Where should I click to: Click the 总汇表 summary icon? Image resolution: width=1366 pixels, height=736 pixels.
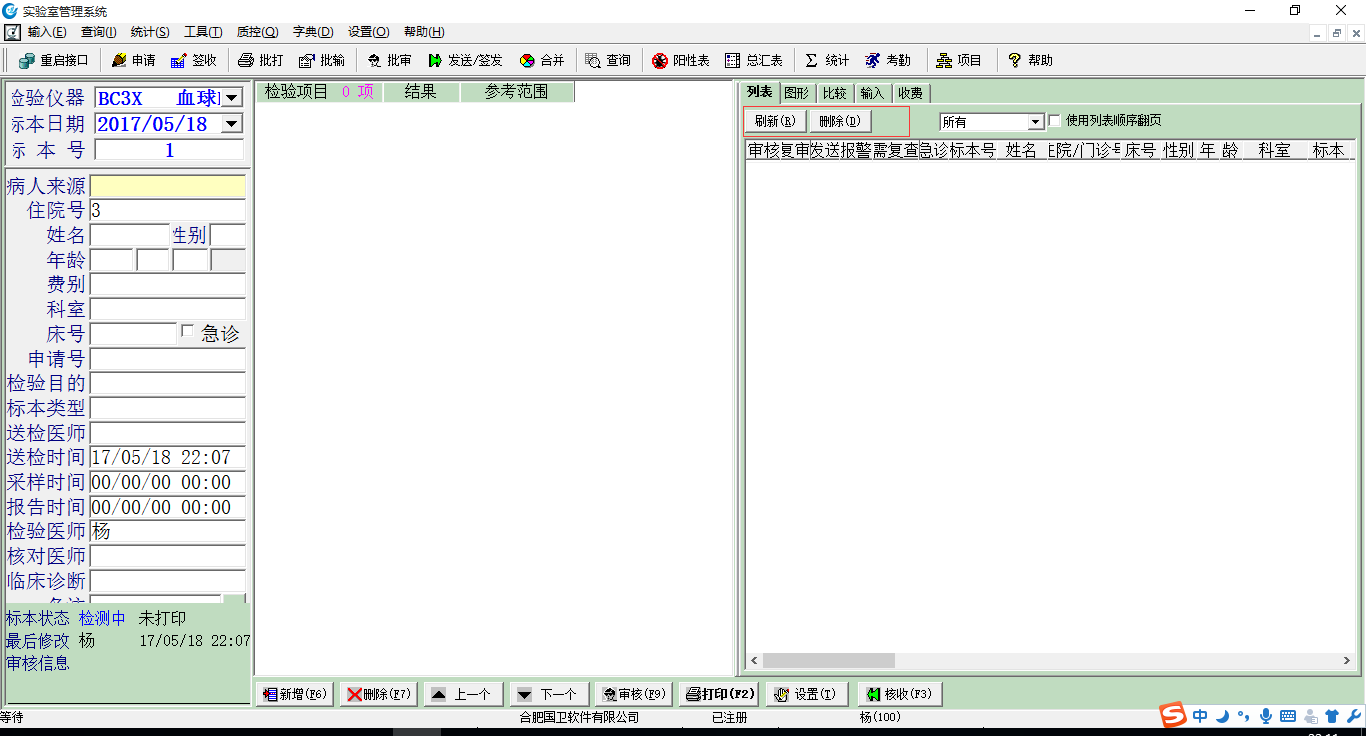pos(733,60)
